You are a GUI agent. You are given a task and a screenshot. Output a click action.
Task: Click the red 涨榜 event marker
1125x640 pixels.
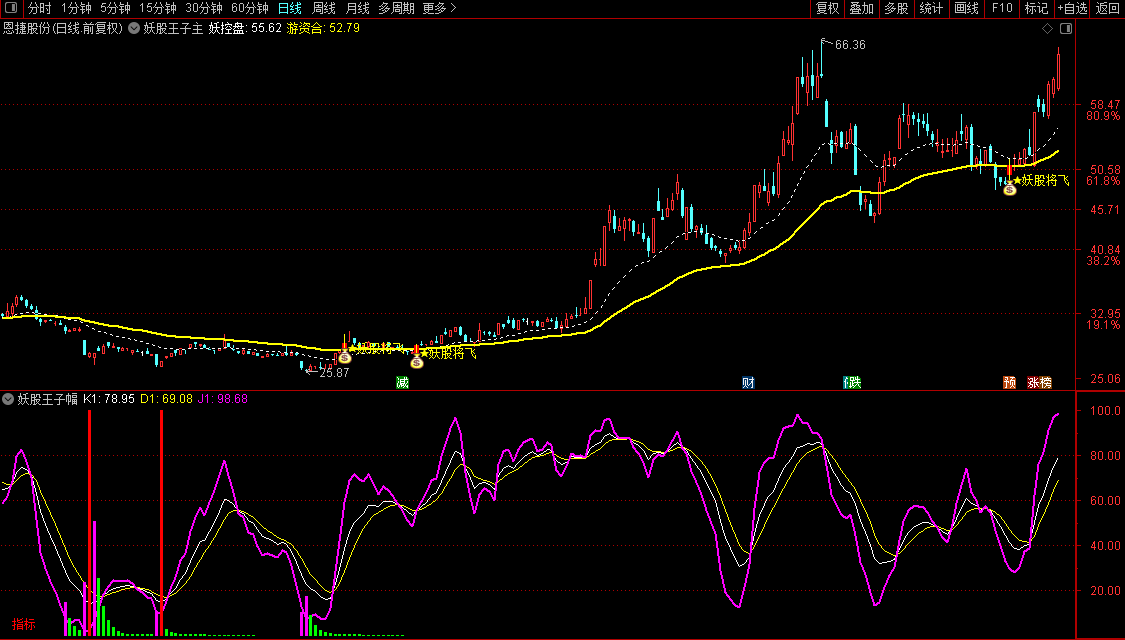(1039, 382)
